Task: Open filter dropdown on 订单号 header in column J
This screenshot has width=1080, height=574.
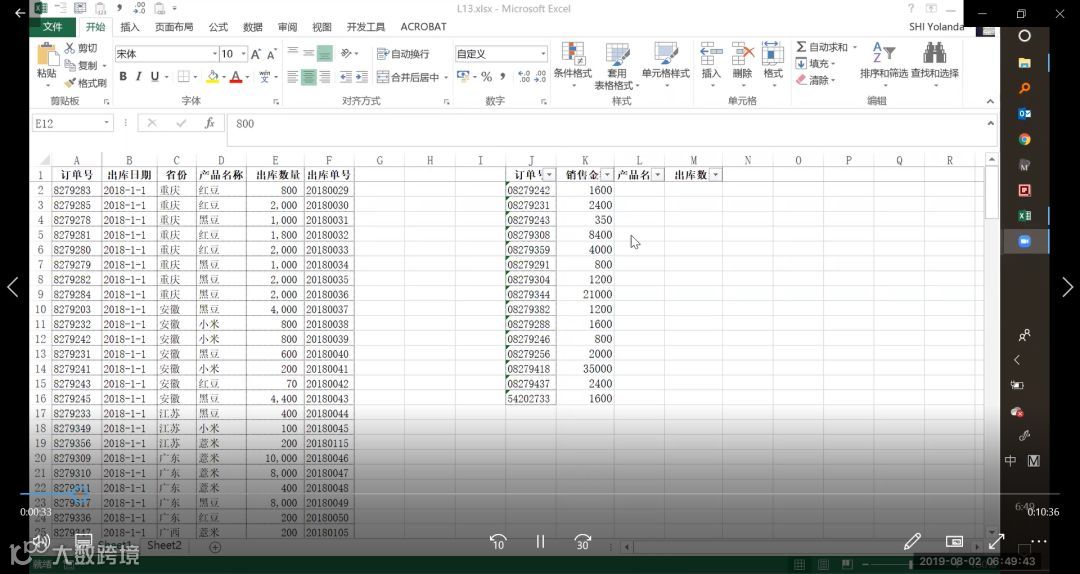Action: point(549,175)
